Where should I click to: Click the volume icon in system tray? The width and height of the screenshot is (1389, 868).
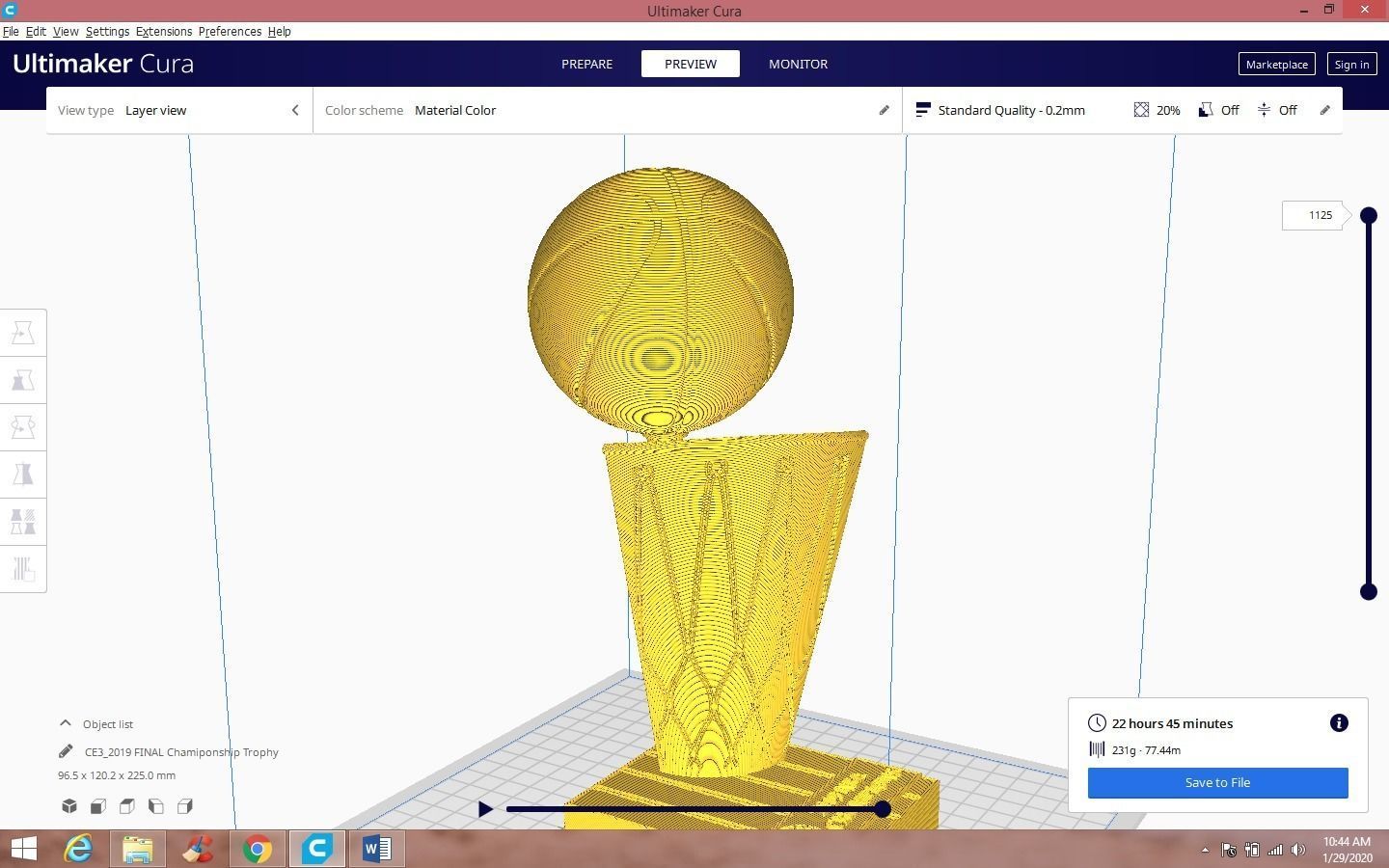[x=1298, y=850]
